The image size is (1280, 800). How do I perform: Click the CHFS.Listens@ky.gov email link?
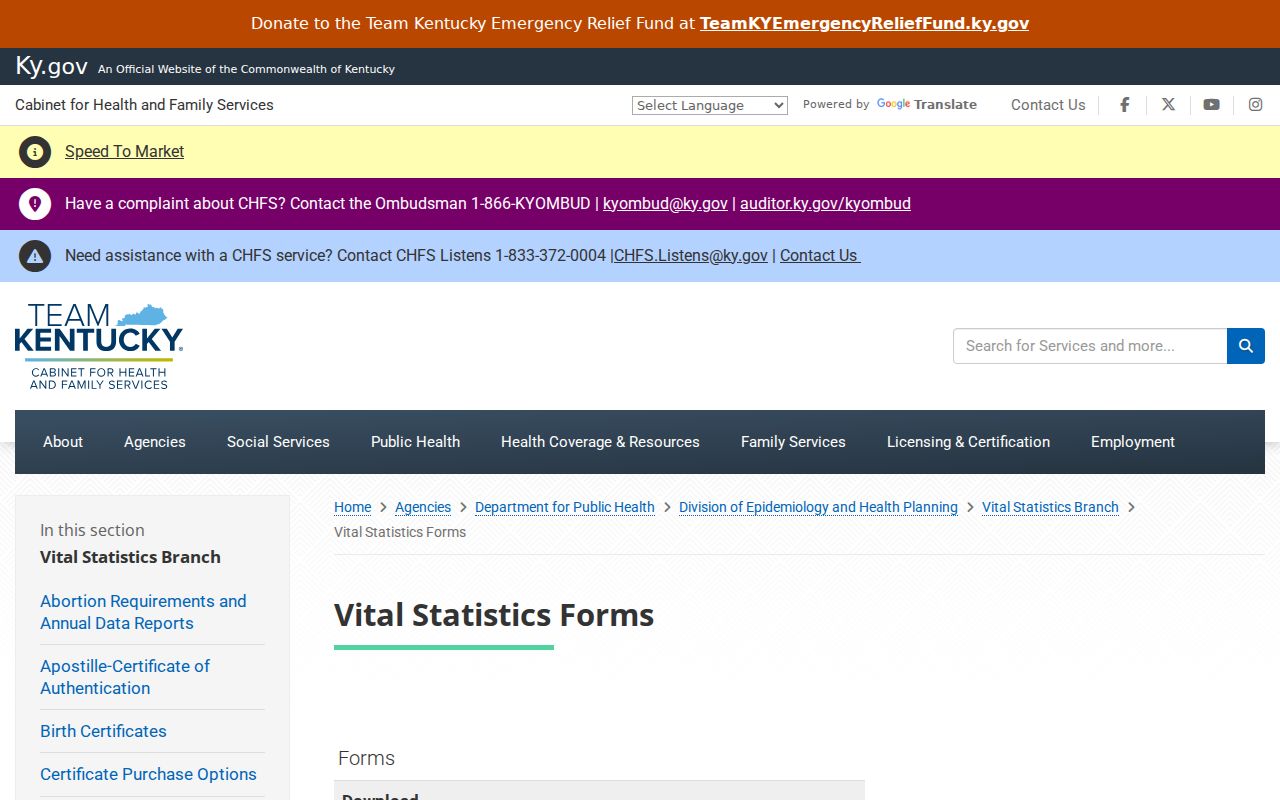click(x=691, y=256)
